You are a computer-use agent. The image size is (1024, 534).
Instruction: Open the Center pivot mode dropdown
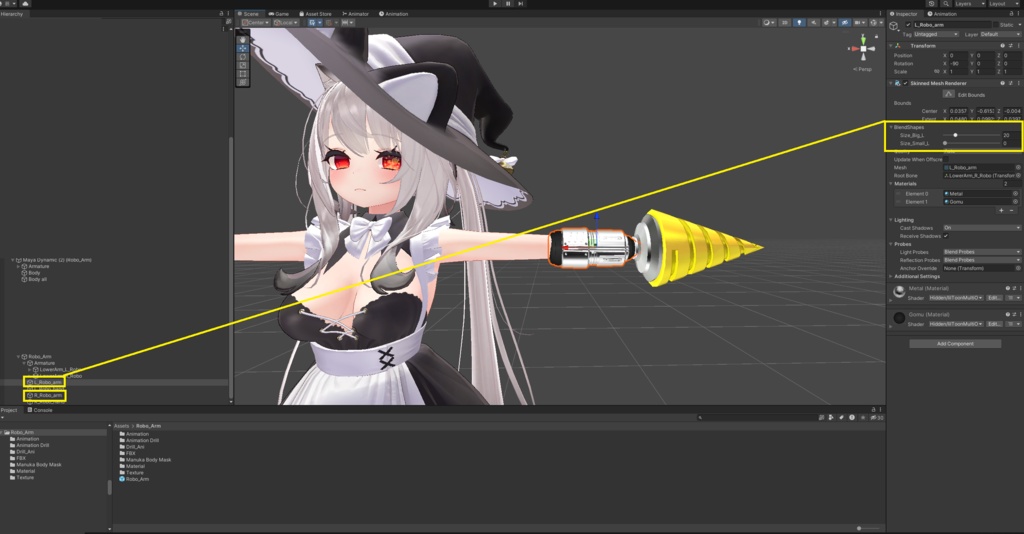[x=255, y=23]
